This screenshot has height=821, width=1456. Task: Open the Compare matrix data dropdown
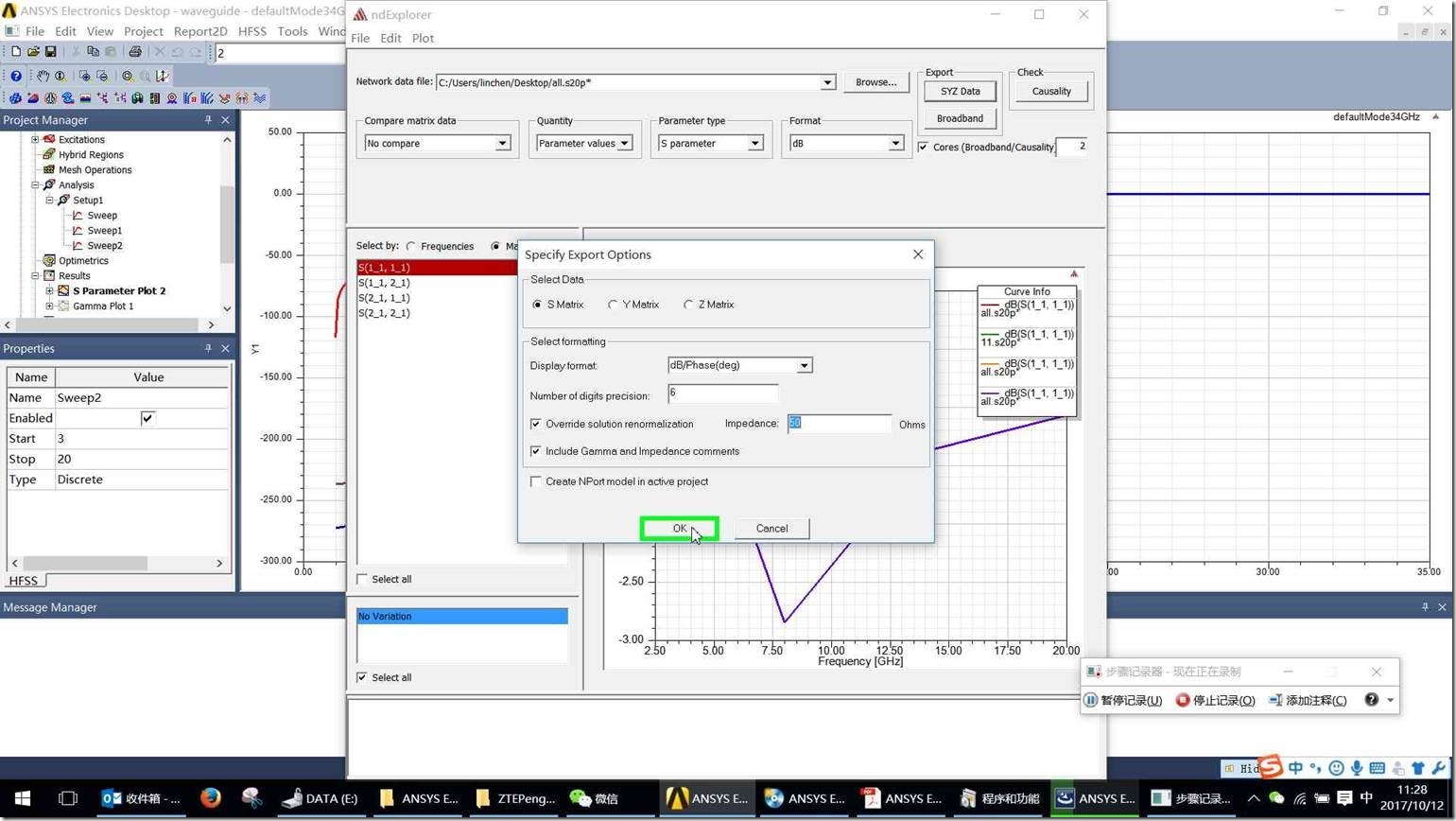tap(502, 144)
